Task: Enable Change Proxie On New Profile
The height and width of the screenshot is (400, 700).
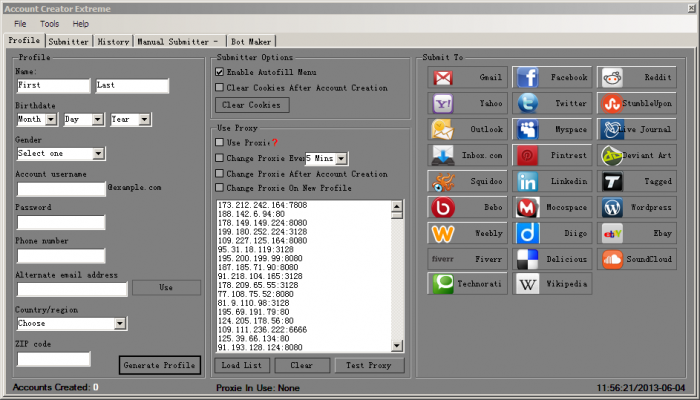Action: coord(219,188)
